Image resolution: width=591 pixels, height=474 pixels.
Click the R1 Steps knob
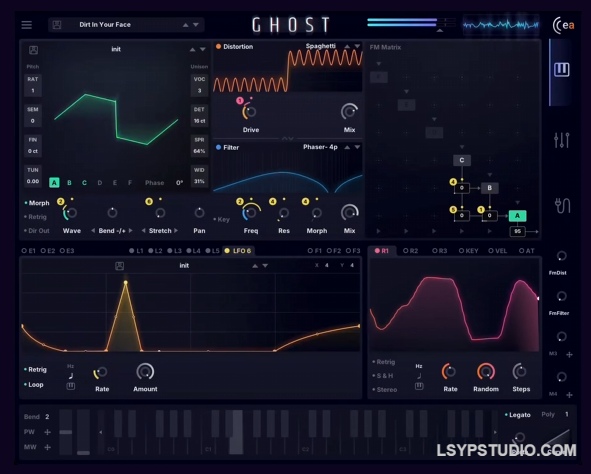520,372
